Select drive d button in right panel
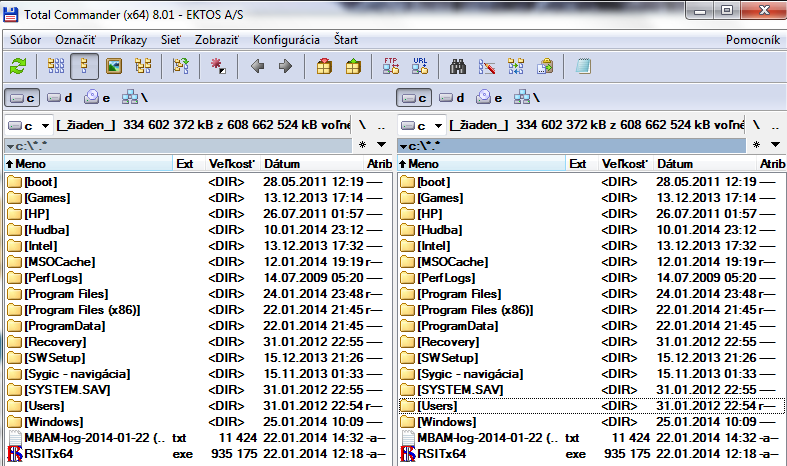This screenshot has width=787, height=466. (x=452, y=98)
